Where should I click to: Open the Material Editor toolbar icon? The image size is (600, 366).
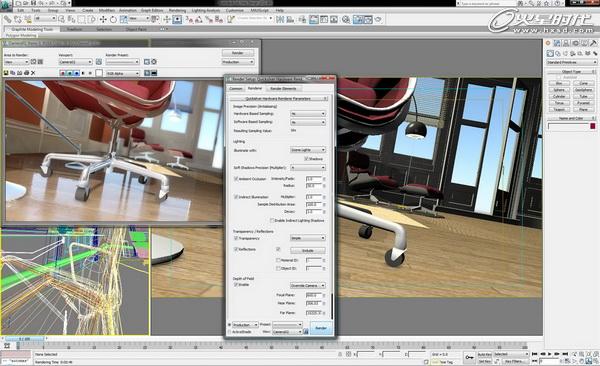click(346, 19)
